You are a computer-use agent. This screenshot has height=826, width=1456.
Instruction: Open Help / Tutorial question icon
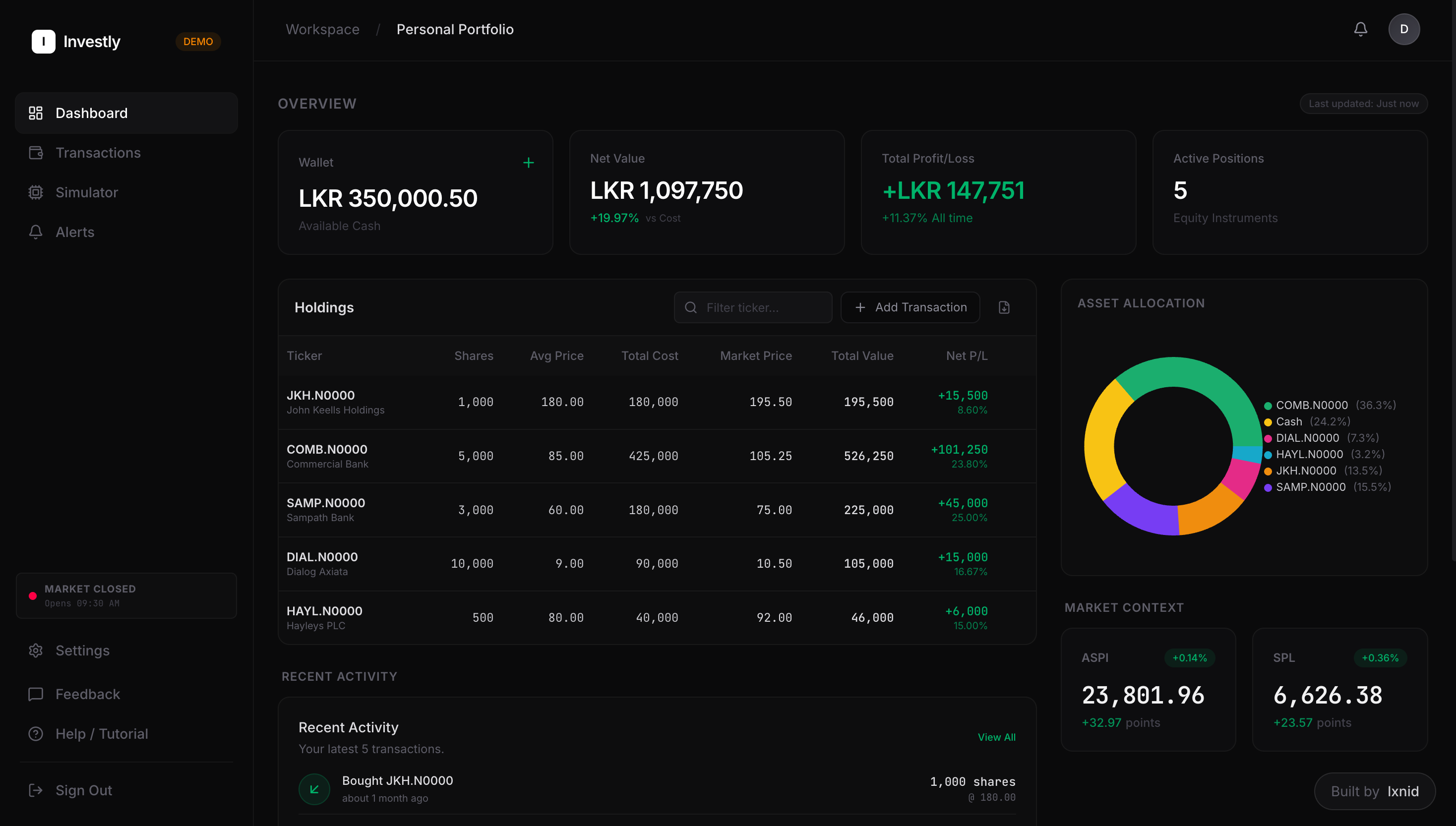pyautogui.click(x=36, y=733)
